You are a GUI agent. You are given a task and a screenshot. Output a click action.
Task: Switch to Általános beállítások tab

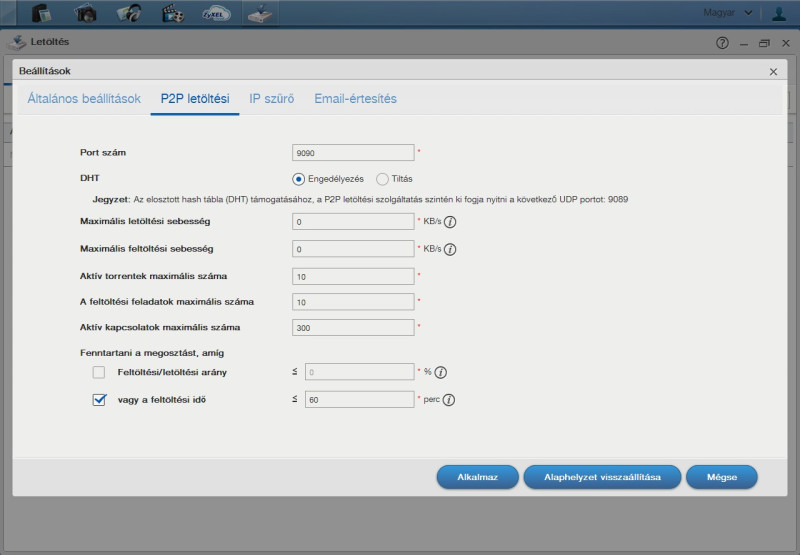(x=84, y=98)
